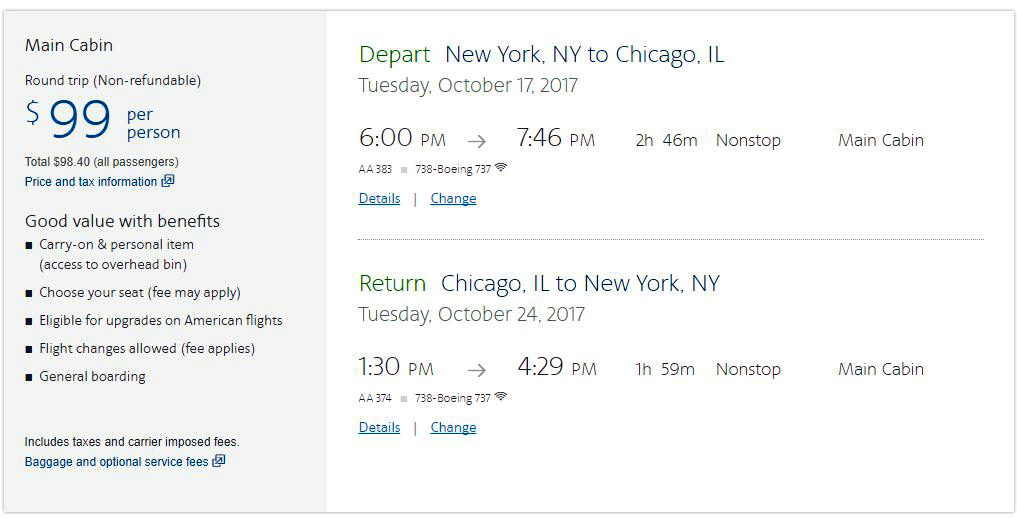The width and height of the screenshot is (1017, 518).
Task: Click the square separator beside AA 383
Action: (x=404, y=170)
